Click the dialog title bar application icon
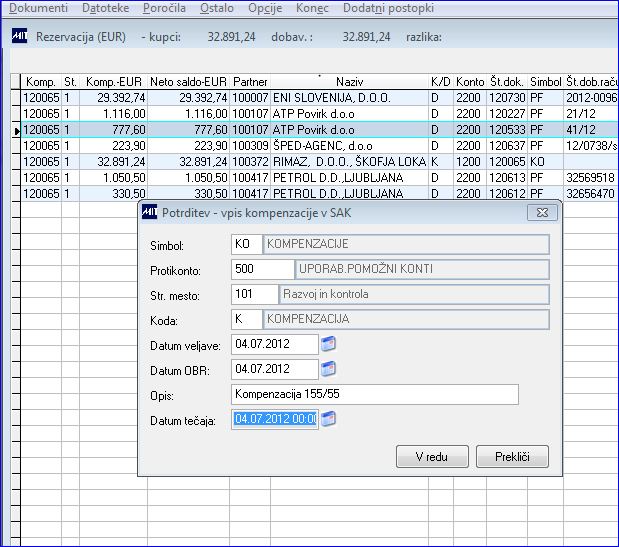The height and width of the screenshot is (547, 619). coord(149,213)
